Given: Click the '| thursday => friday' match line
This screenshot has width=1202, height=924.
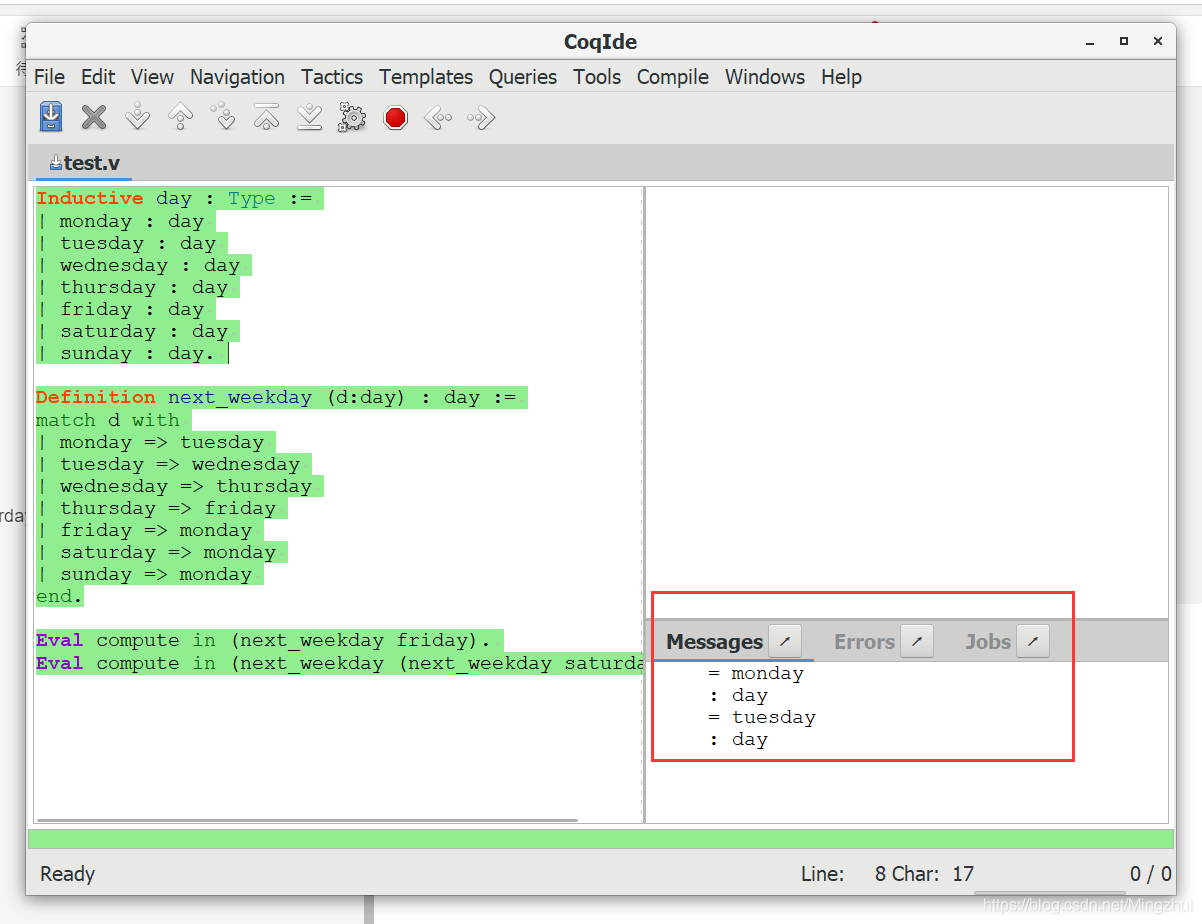Looking at the screenshot, I should coord(156,508).
